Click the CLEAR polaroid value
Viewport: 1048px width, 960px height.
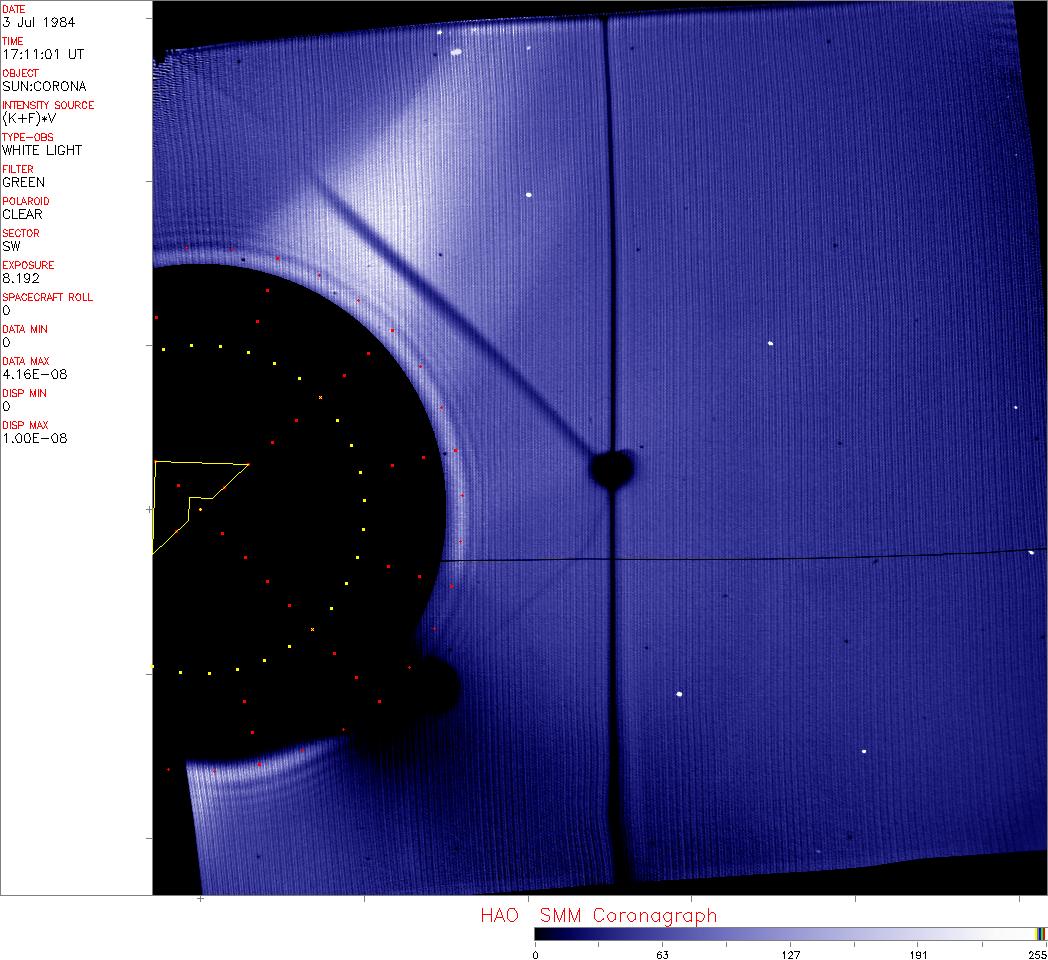click(22, 214)
